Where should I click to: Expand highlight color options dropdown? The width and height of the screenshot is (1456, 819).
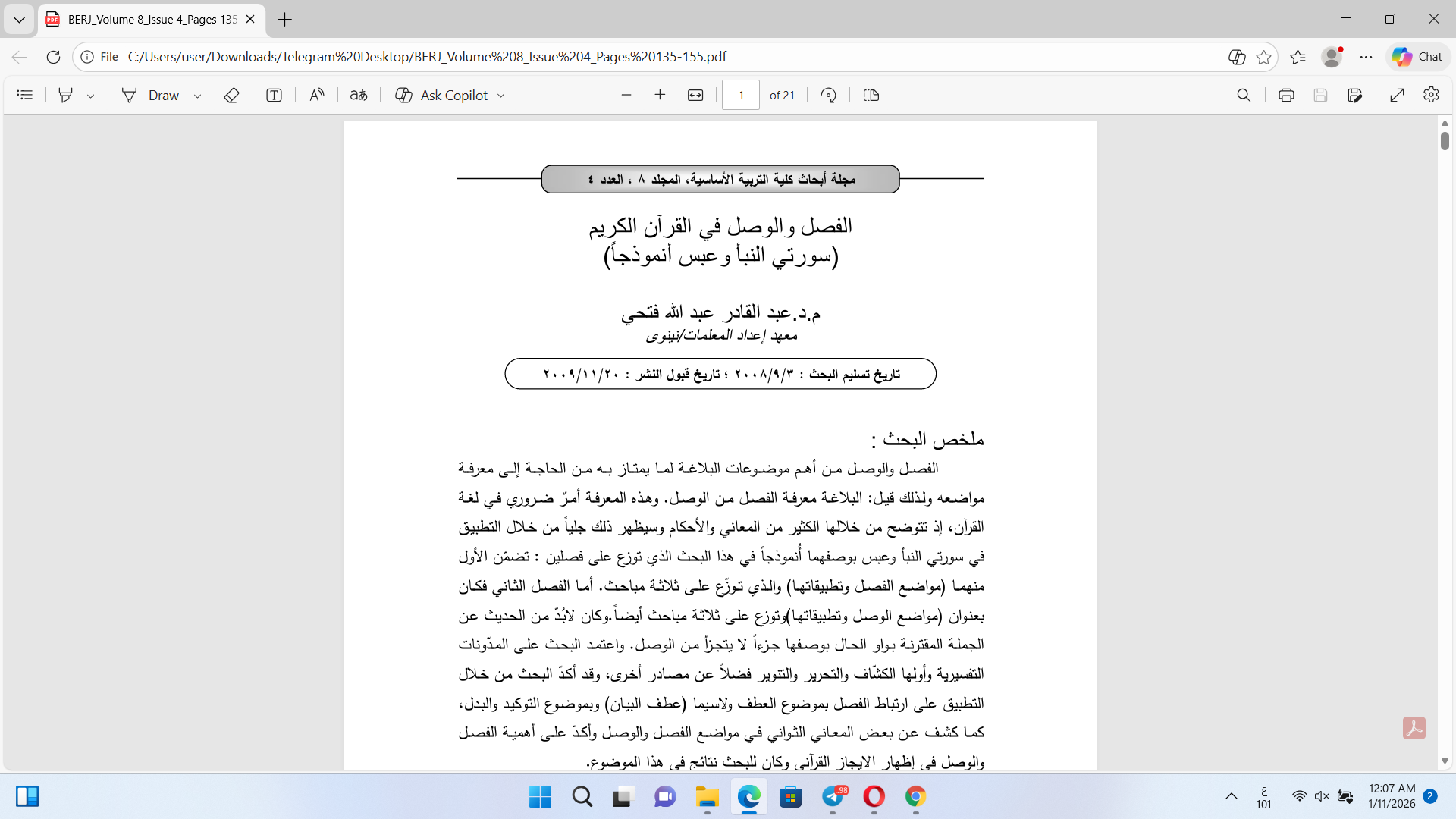90,96
